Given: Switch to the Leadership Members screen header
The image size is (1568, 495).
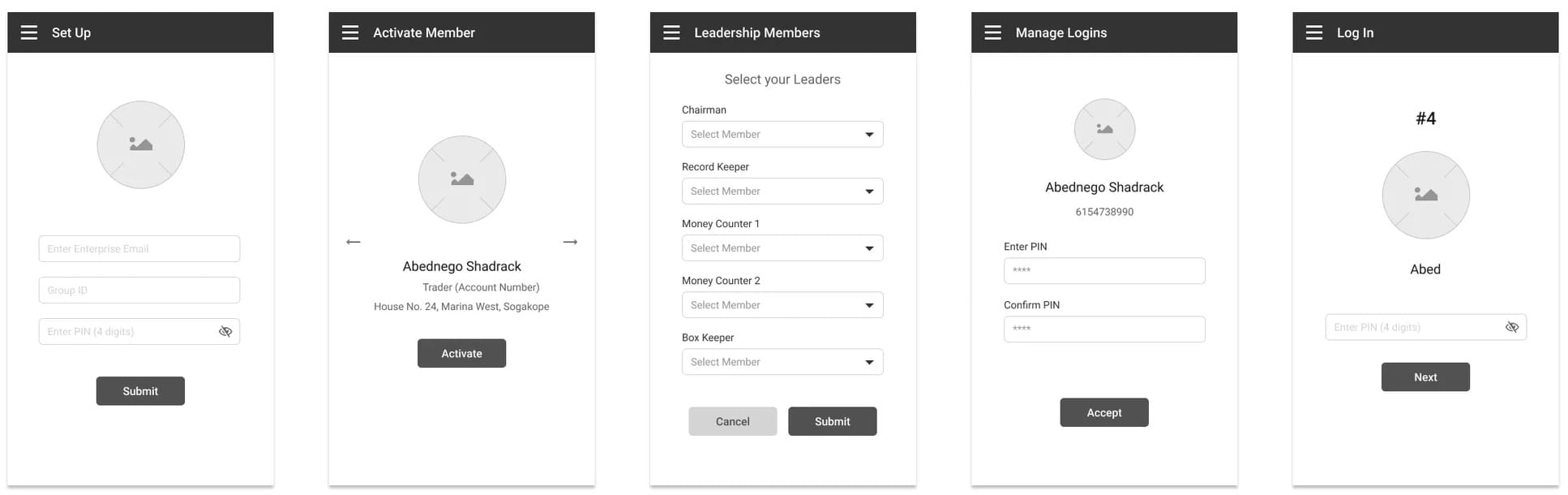Looking at the screenshot, I should (x=756, y=32).
